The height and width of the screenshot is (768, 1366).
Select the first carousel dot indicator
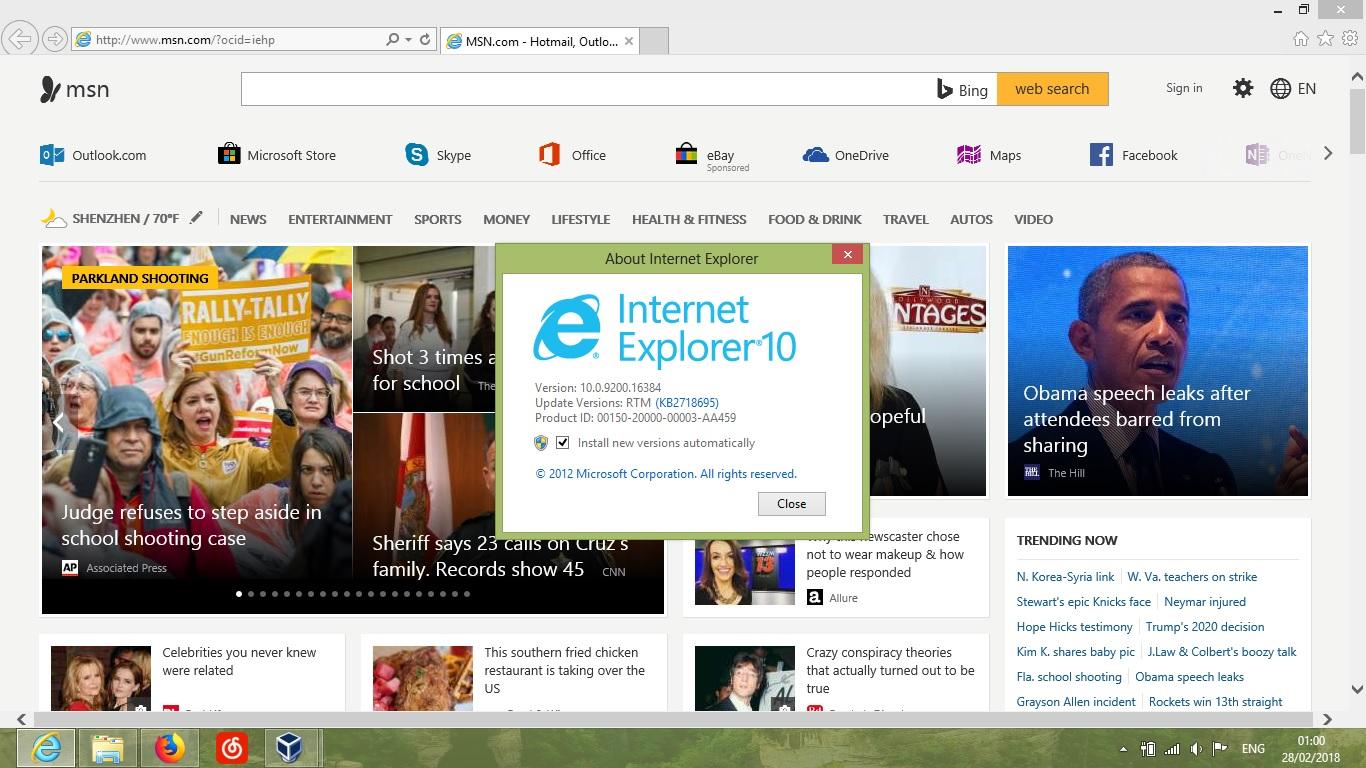pos(238,594)
